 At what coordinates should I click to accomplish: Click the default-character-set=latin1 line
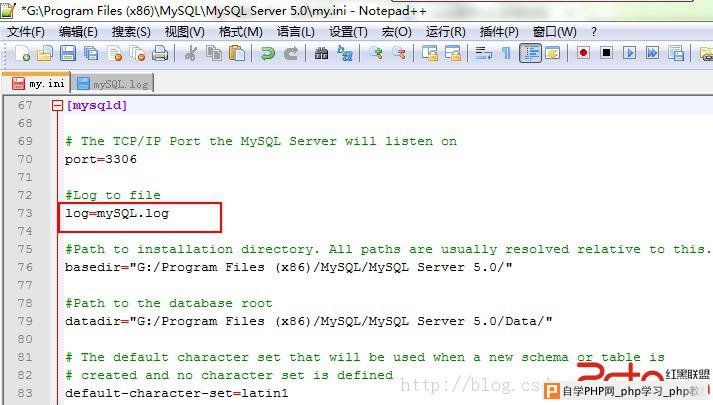click(176, 393)
